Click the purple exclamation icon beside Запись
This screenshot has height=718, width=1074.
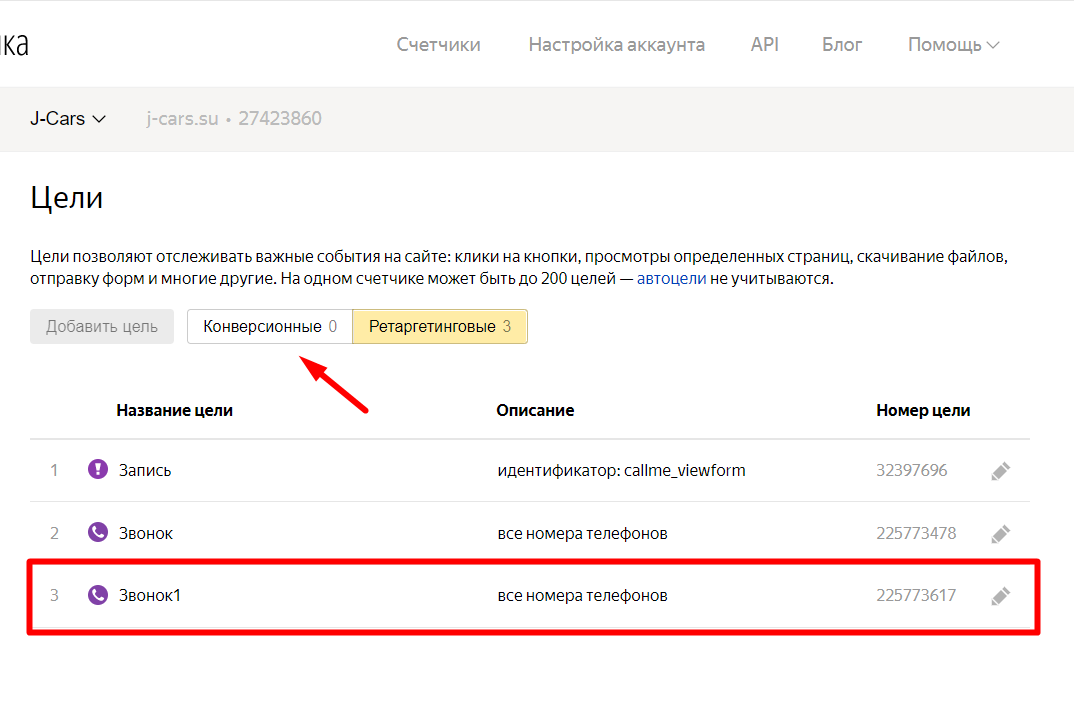pyautogui.click(x=98, y=469)
